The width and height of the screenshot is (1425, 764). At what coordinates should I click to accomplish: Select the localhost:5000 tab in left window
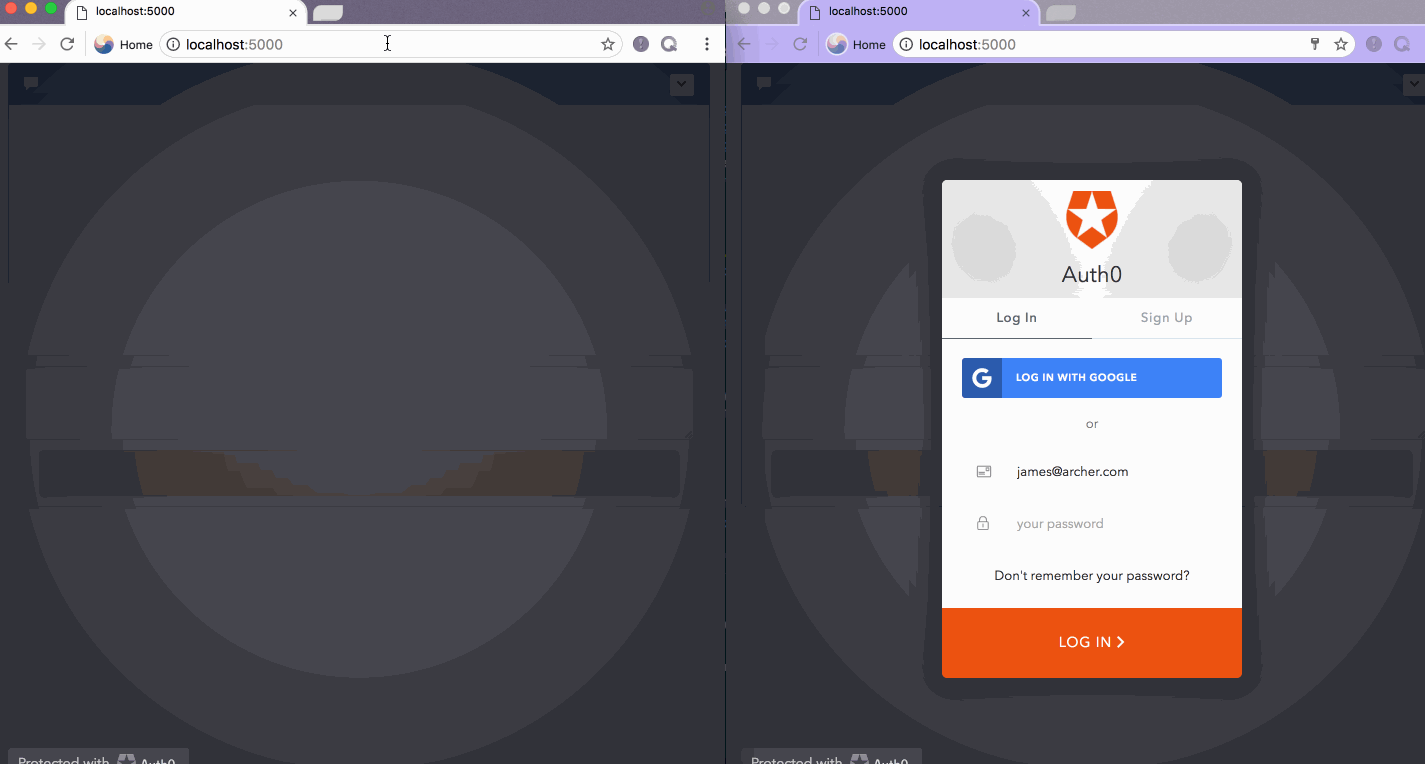(x=185, y=12)
